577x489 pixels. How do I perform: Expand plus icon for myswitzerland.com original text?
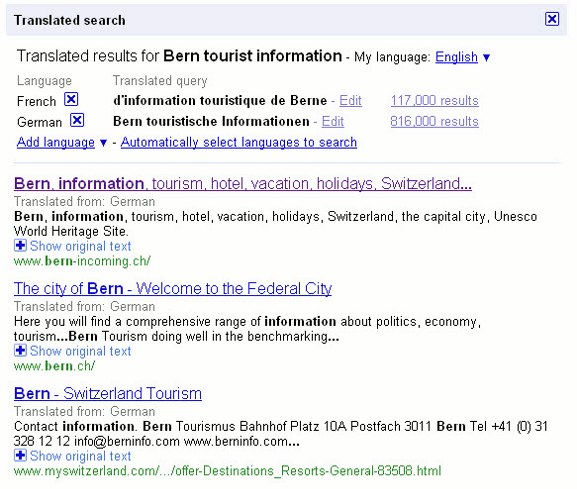20,455
